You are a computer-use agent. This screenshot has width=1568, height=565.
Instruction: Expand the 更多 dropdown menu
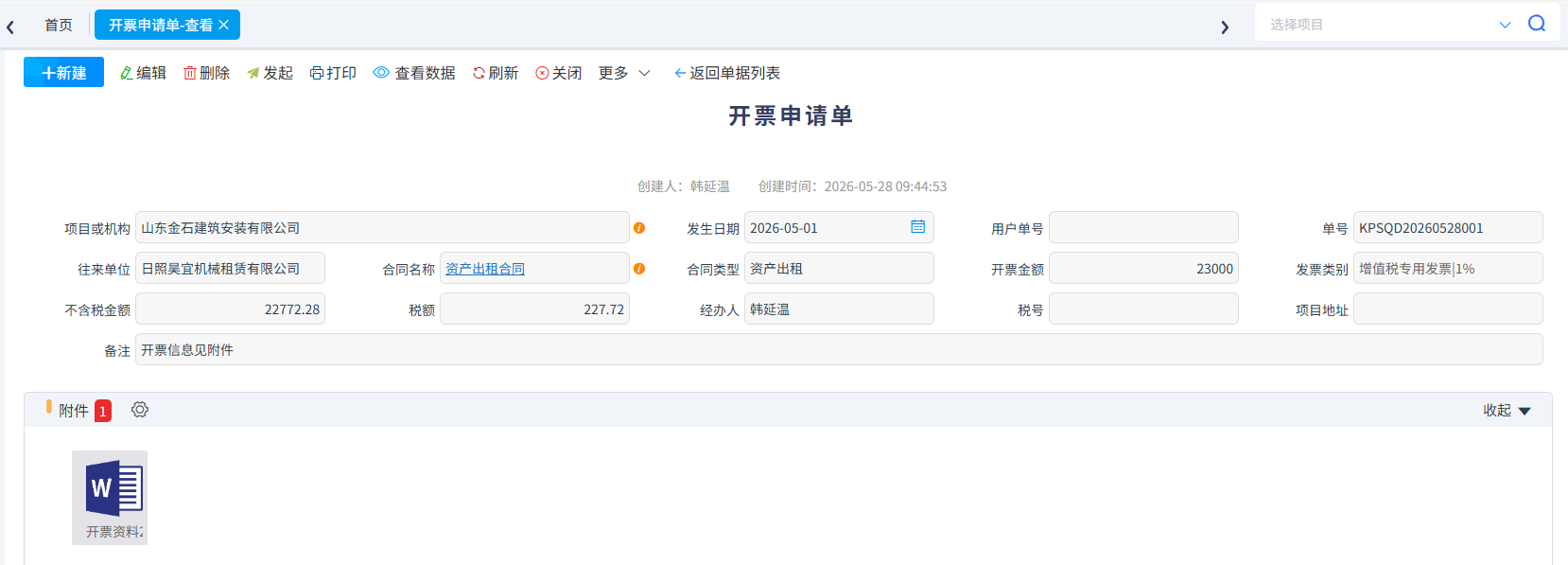click(x=624, y=73)
